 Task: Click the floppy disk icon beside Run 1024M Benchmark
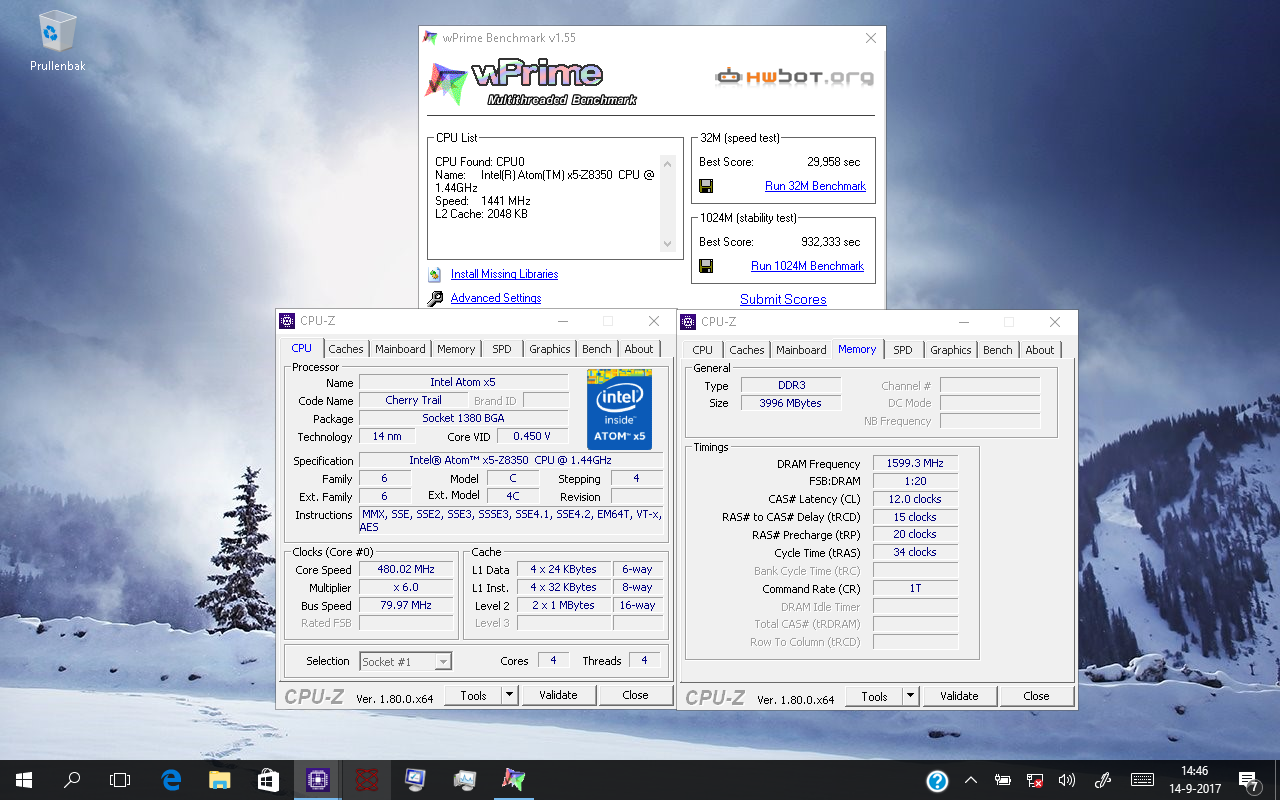point(706,266)
